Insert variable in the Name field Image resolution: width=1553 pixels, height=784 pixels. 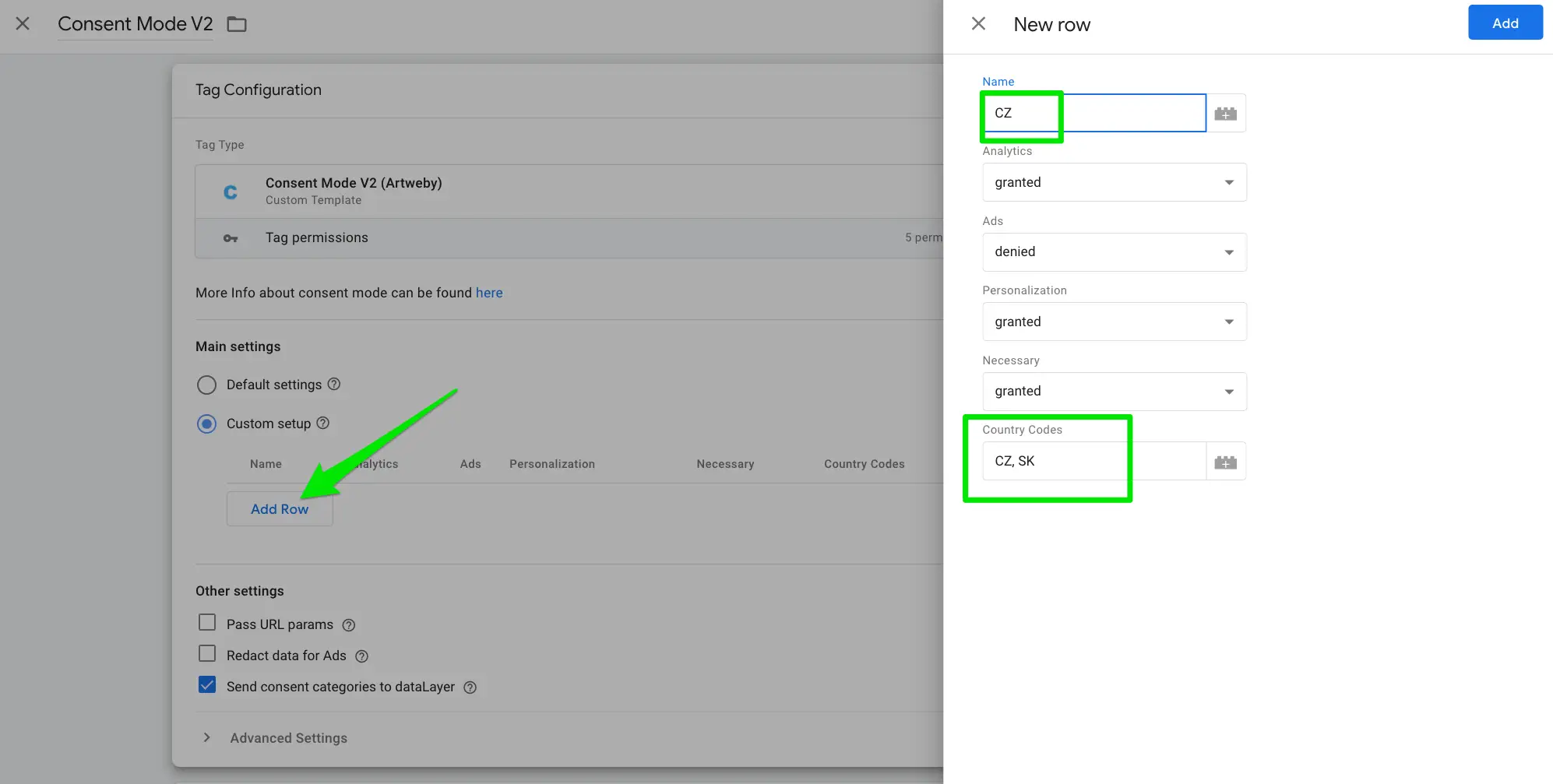(x=1226, y=114)
